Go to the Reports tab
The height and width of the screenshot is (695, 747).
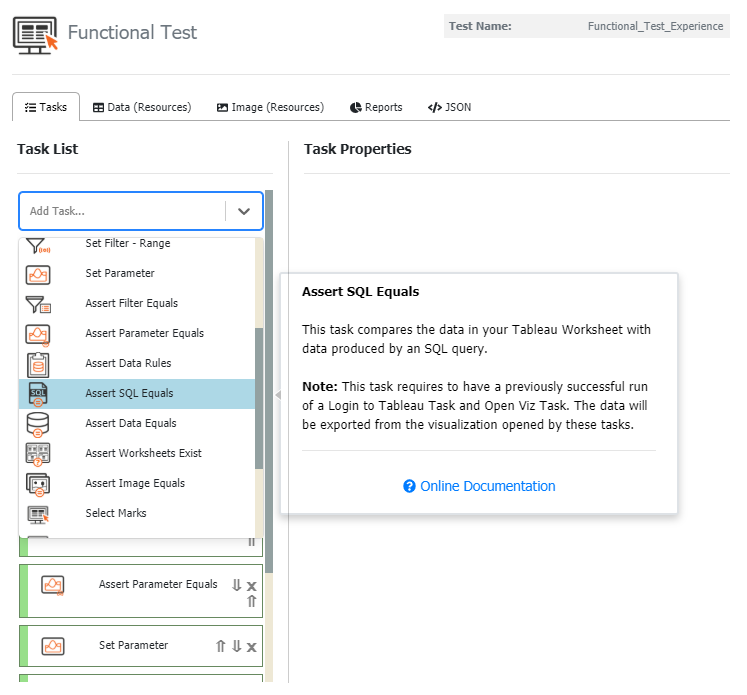point(376,107)
